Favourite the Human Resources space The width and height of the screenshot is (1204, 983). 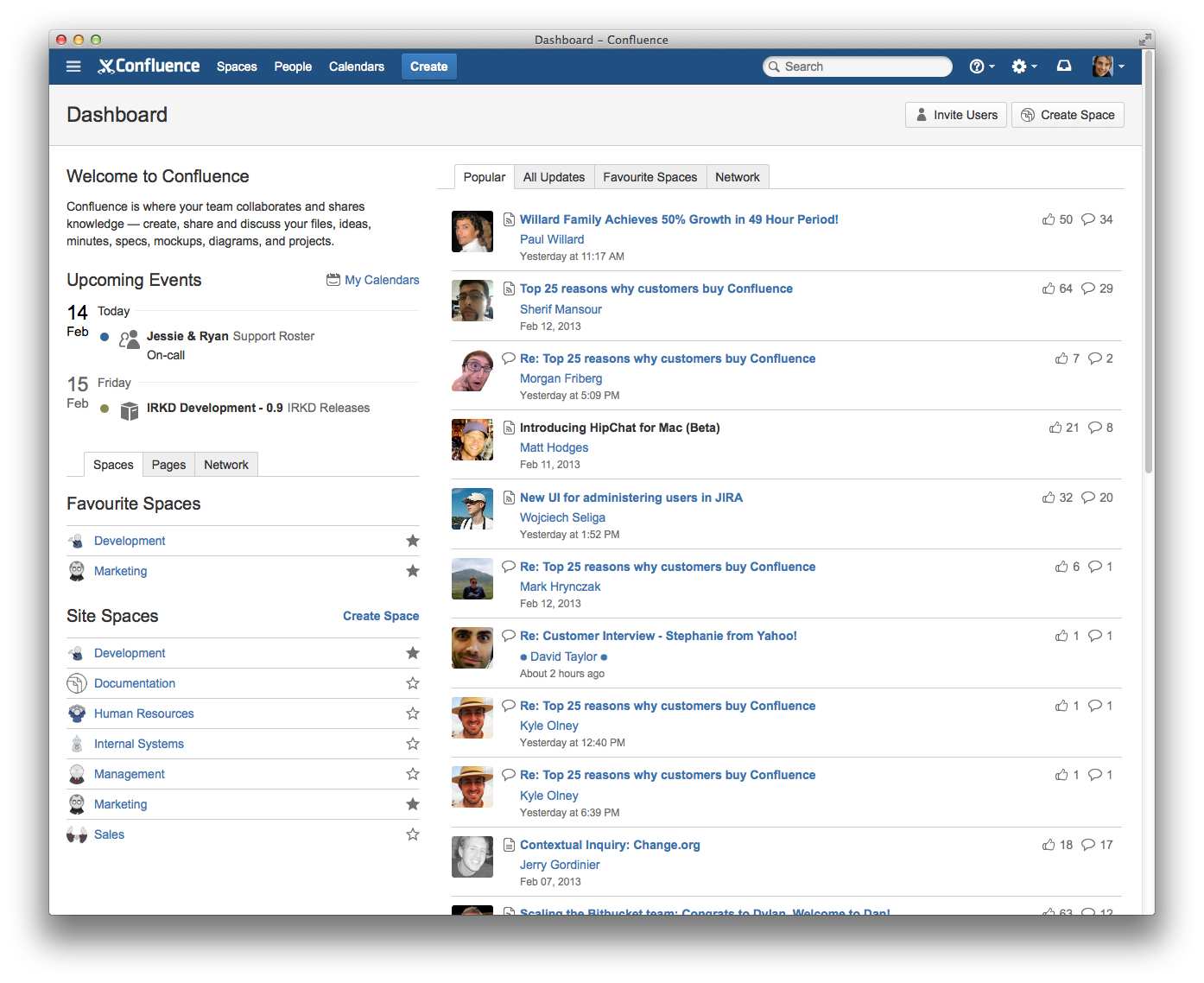(413, 713)
